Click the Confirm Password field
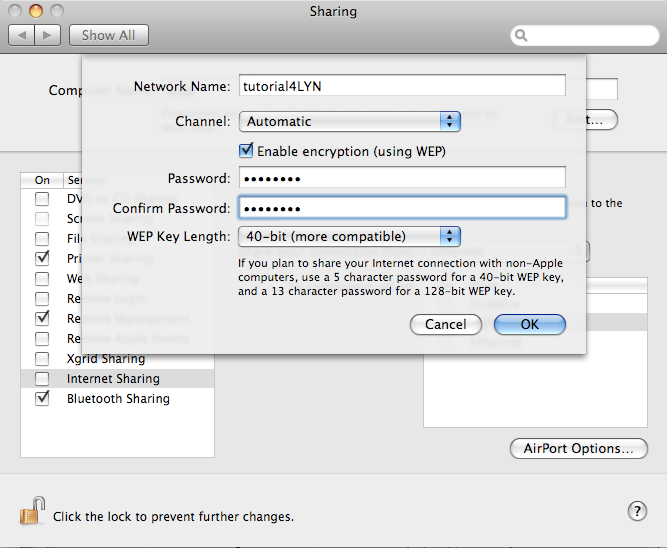 [402, 208]
